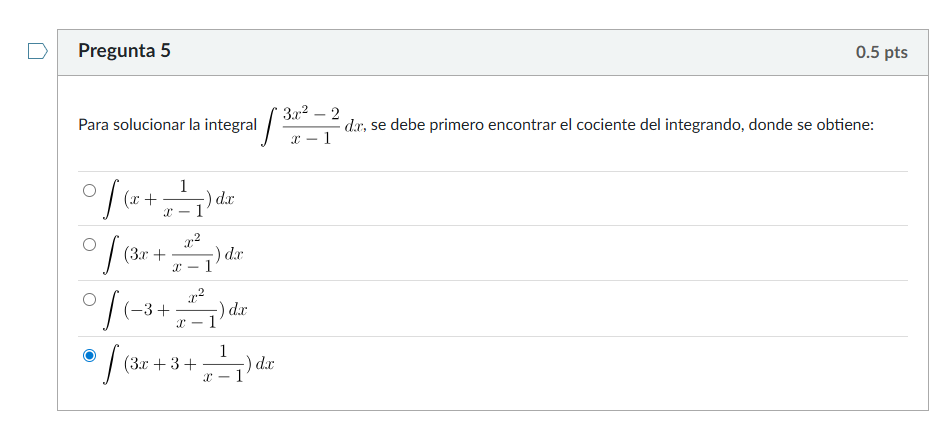Click the text "Para solucionar la integral"
The image size is (951, 428).
tap(167, 127)
